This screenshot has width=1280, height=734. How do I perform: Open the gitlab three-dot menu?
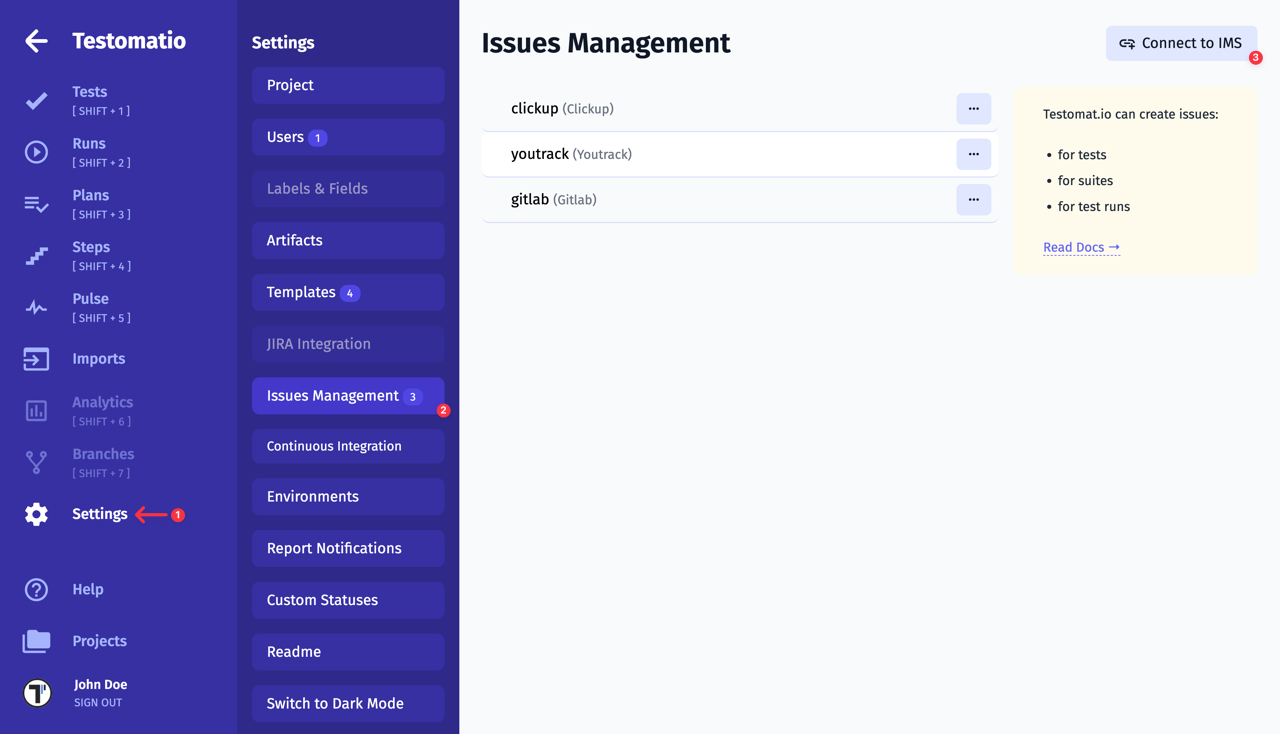tap(973, 200)
